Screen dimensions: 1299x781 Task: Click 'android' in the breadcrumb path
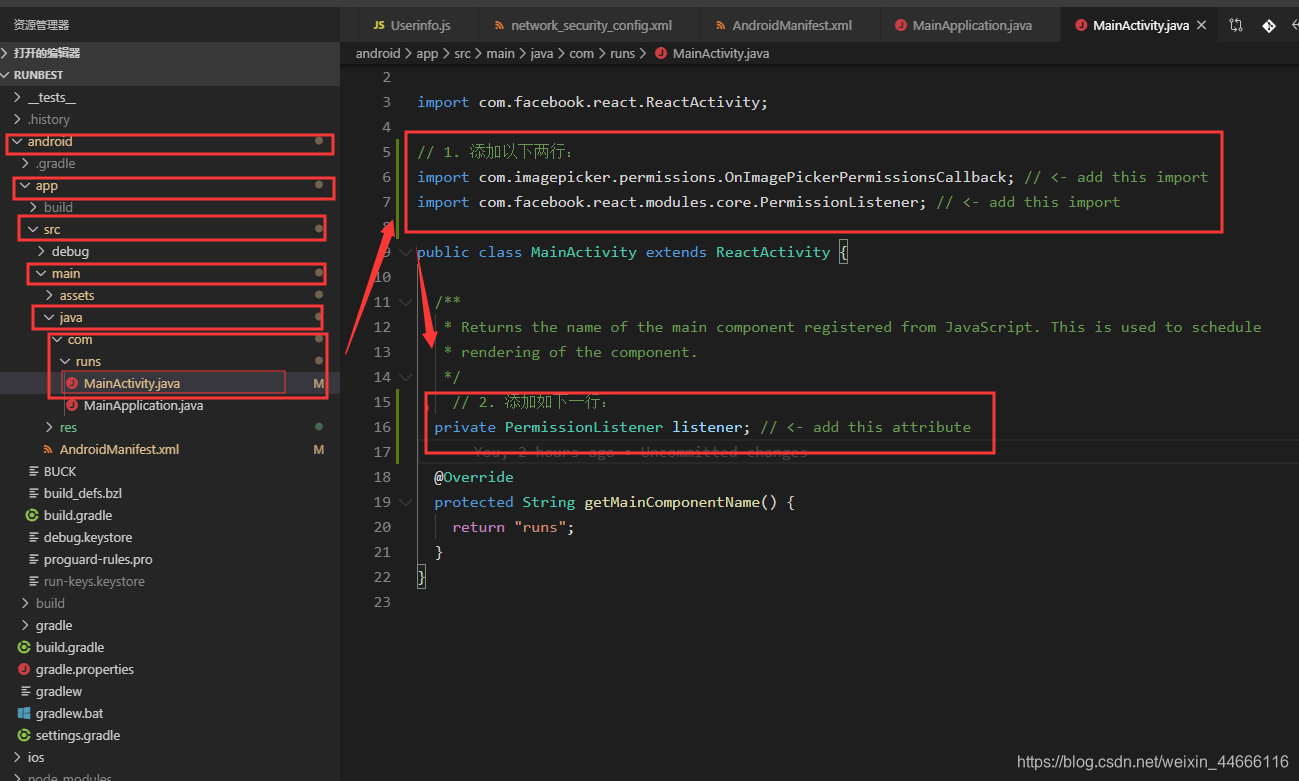[378, 53]
